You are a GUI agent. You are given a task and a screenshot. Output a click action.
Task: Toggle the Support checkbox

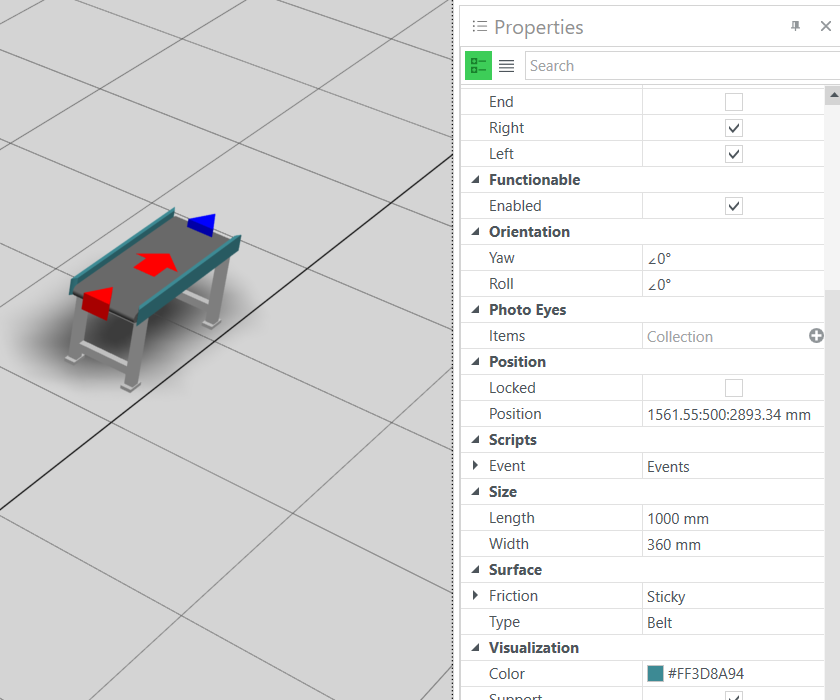[x=733, y=696]
